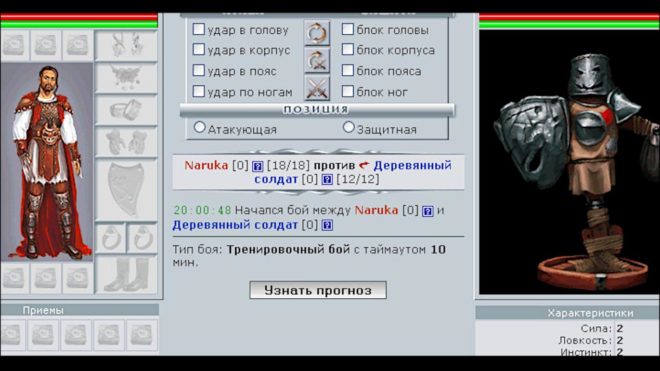Select the 'Защитная' position radio button
Image resolution: width=660 pixels, height=371 pixels.
coord(349,127)
